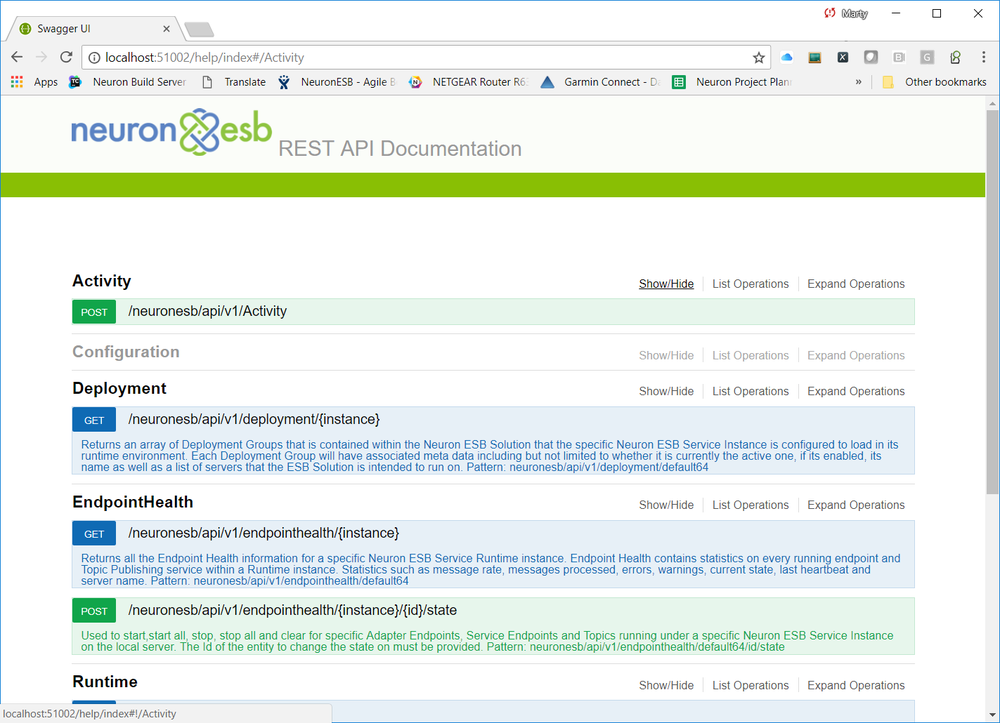This screenshot has height=723, width=1000.
Task: List Operations for the Runtime section
Action: (751, 685)
